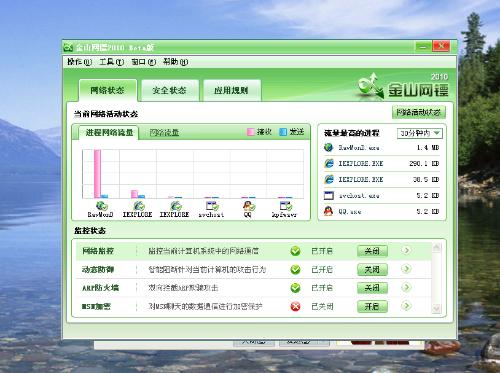Switch to the 安全状态 tab
This screenshot has height=373, width=500.
point(170,90)
